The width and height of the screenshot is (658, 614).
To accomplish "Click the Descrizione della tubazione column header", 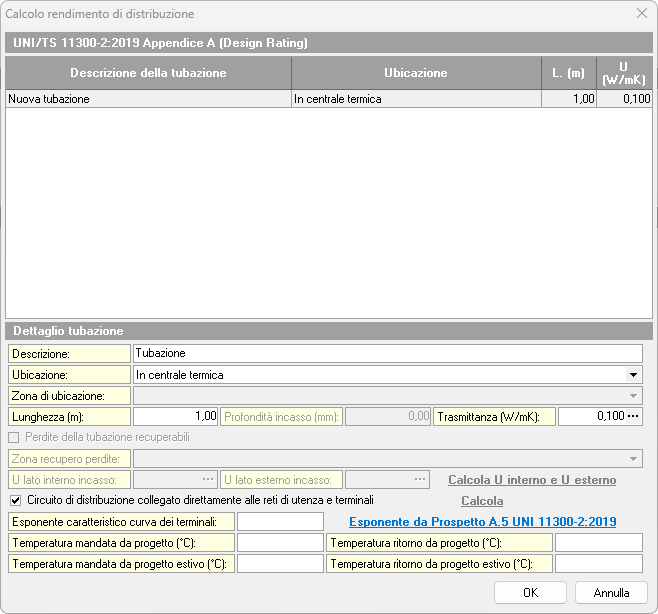I will (x=148, y=73).
